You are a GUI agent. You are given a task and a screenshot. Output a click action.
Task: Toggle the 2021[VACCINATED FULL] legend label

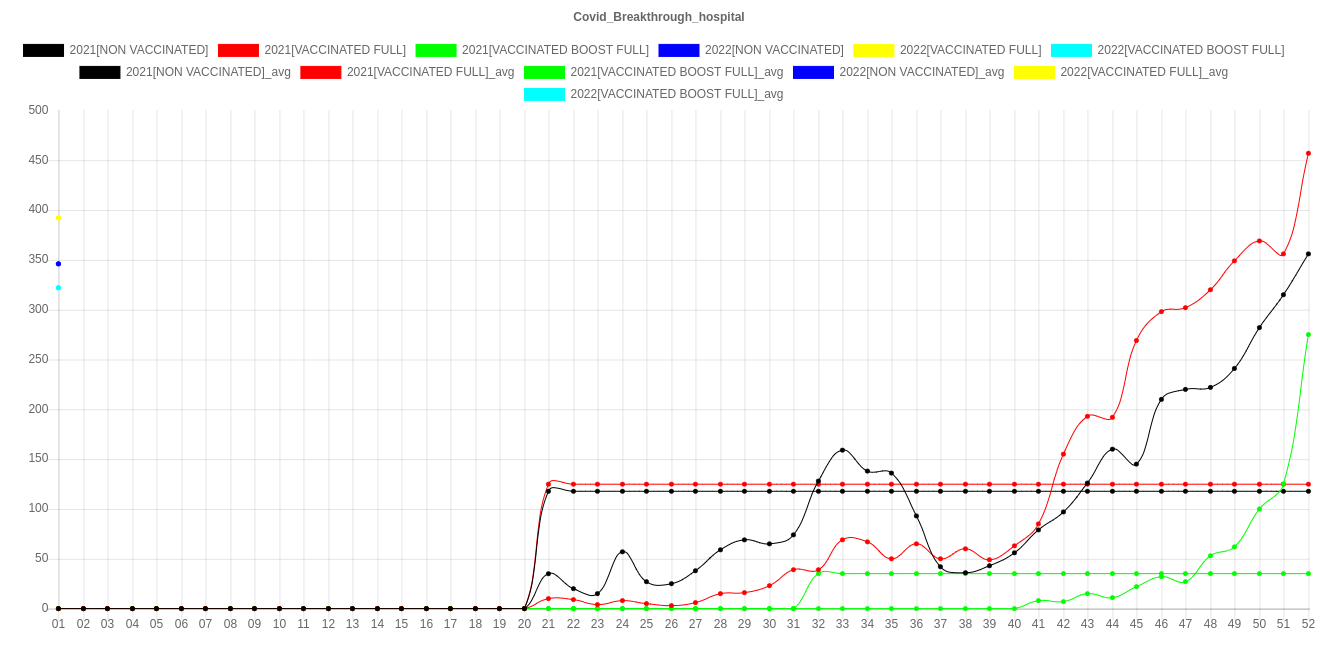pos(334,50)
